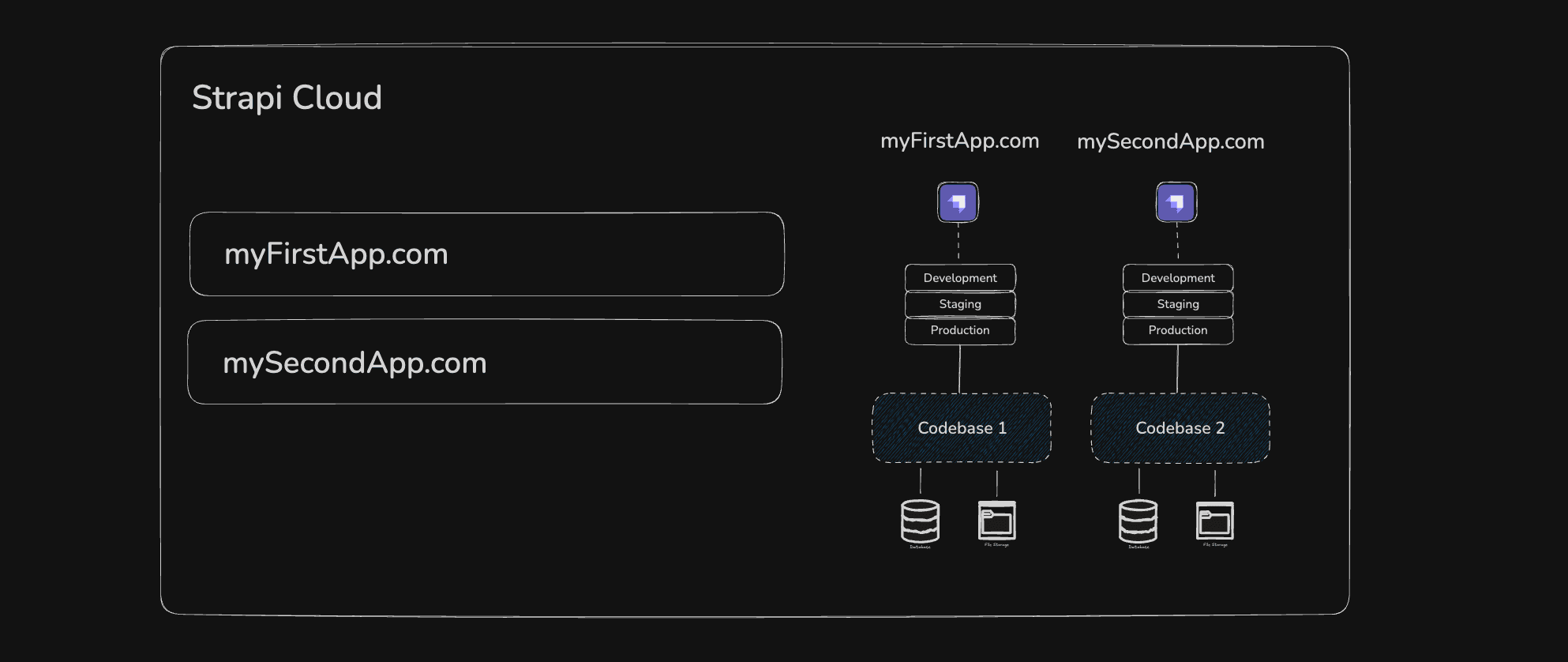
Task: Select the Production box under mySecondApp.com
Action: [1178, 330]
